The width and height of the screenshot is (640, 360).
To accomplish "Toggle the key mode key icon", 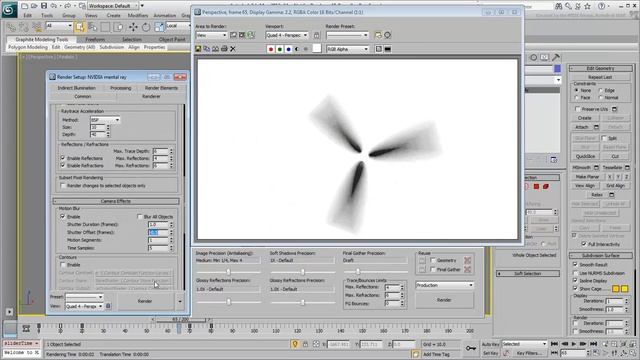I will click(x=471, y=348).
